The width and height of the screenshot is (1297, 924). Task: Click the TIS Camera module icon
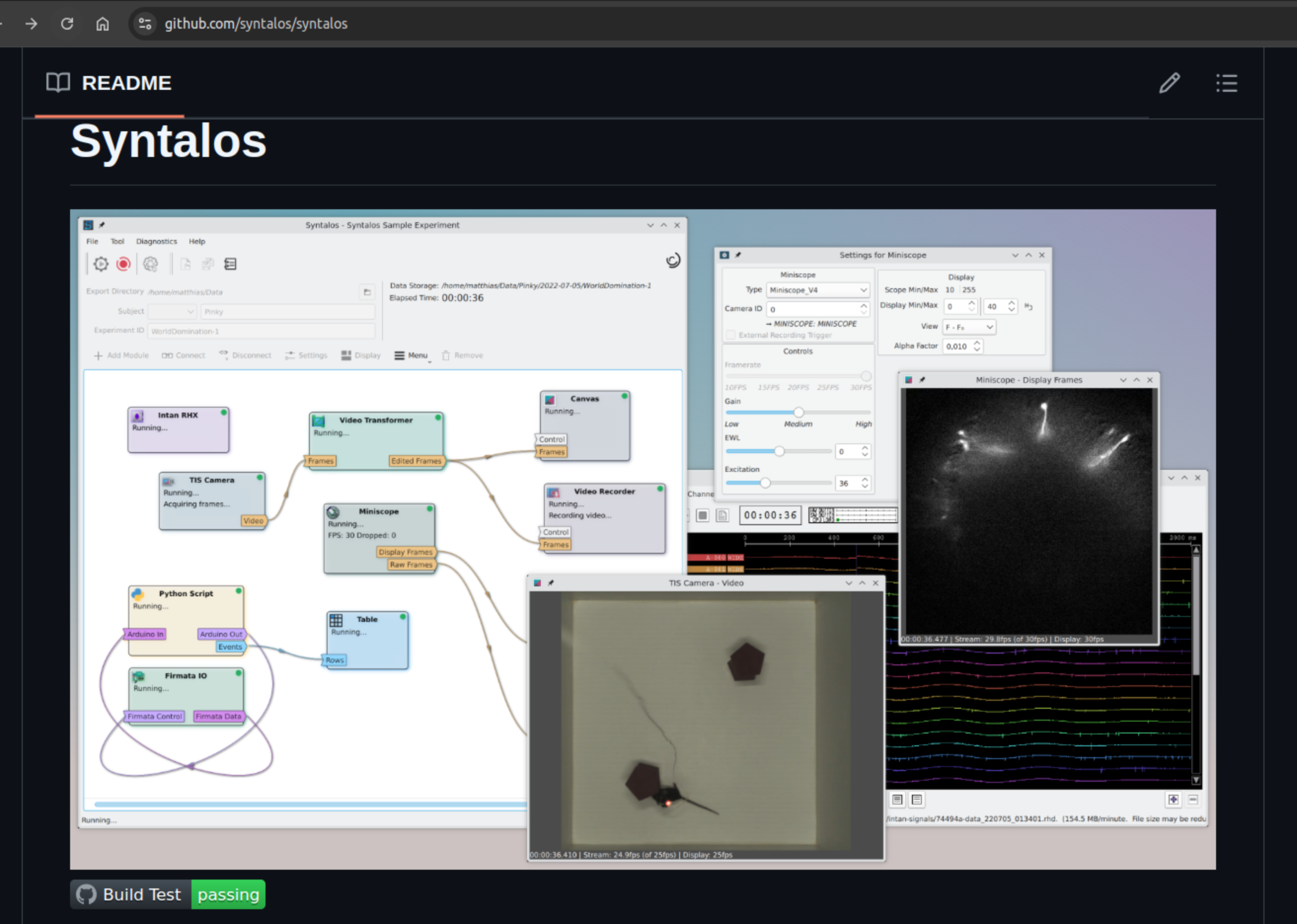pos(168,481)
